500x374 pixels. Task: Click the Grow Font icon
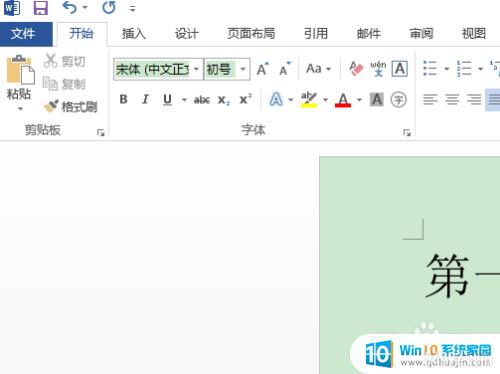tap(263, 69)
